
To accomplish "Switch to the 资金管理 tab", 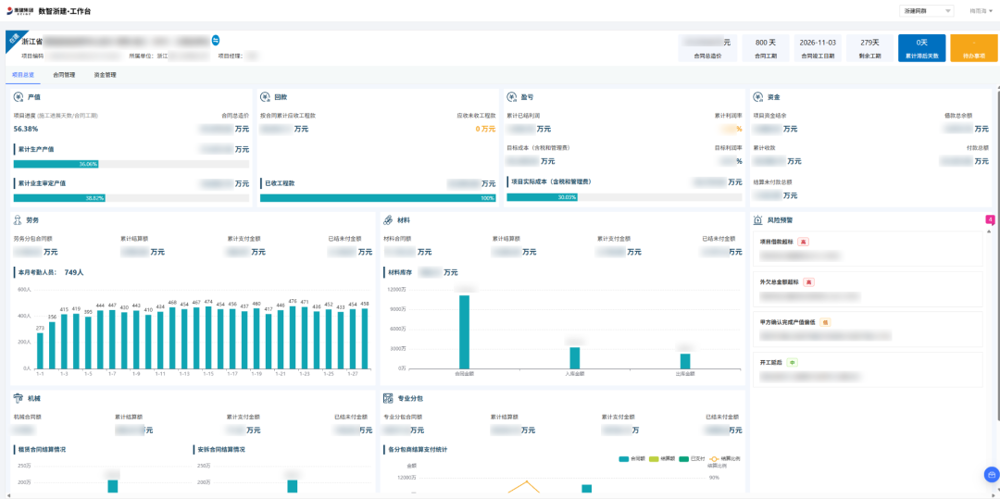I will point(105,75).
